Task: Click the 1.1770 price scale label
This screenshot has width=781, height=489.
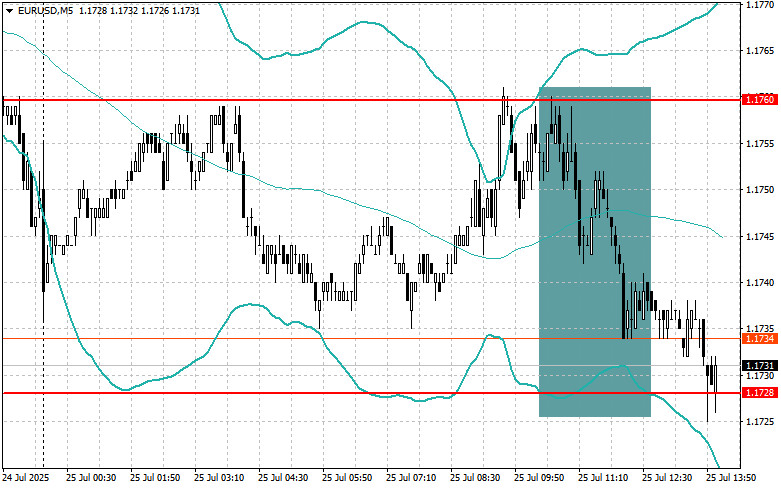Action: tap(760, 4)
